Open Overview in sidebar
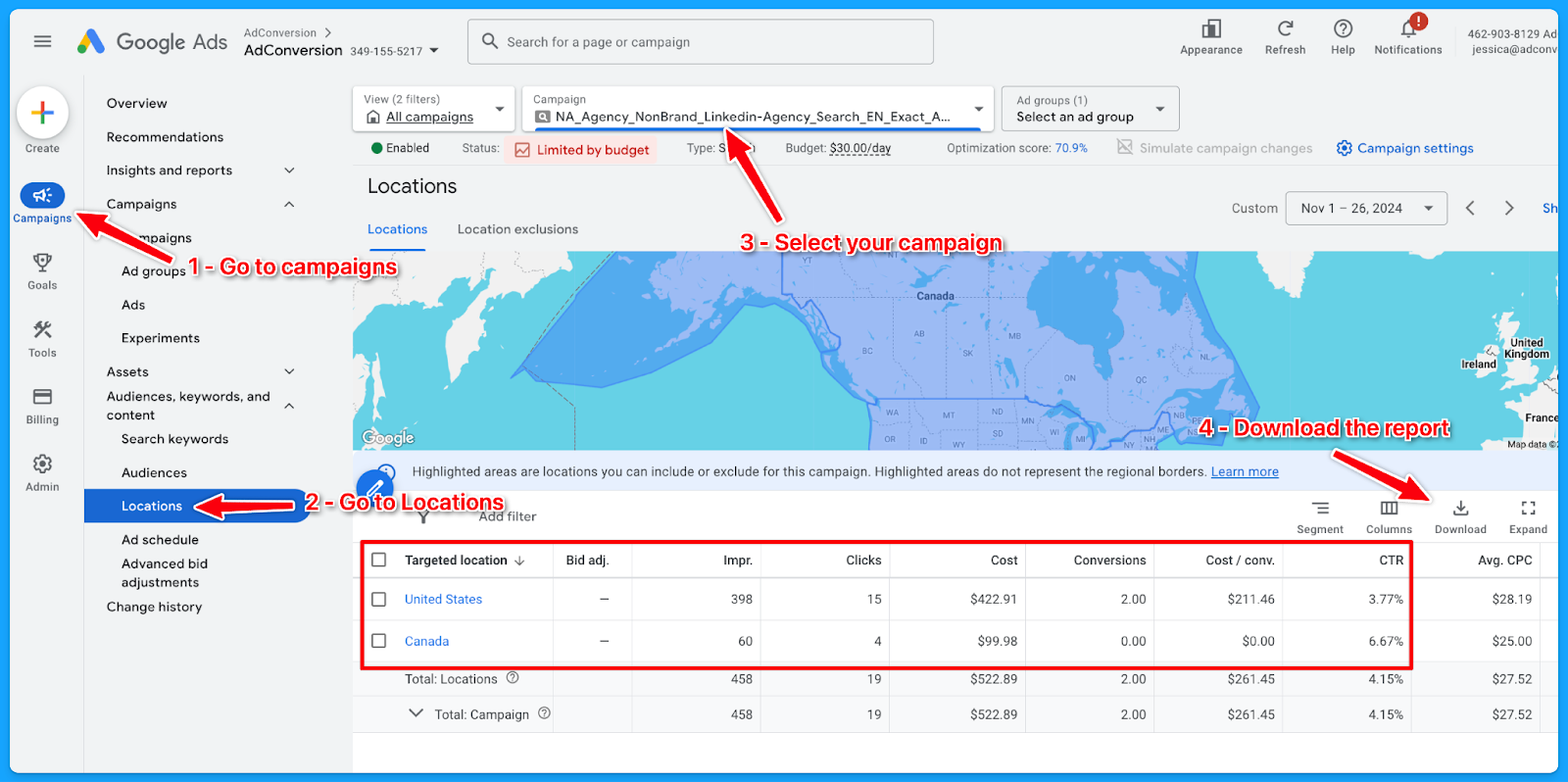Image resolution: width=1568 pixels, height=782 pixels. (x=137, y=103)
